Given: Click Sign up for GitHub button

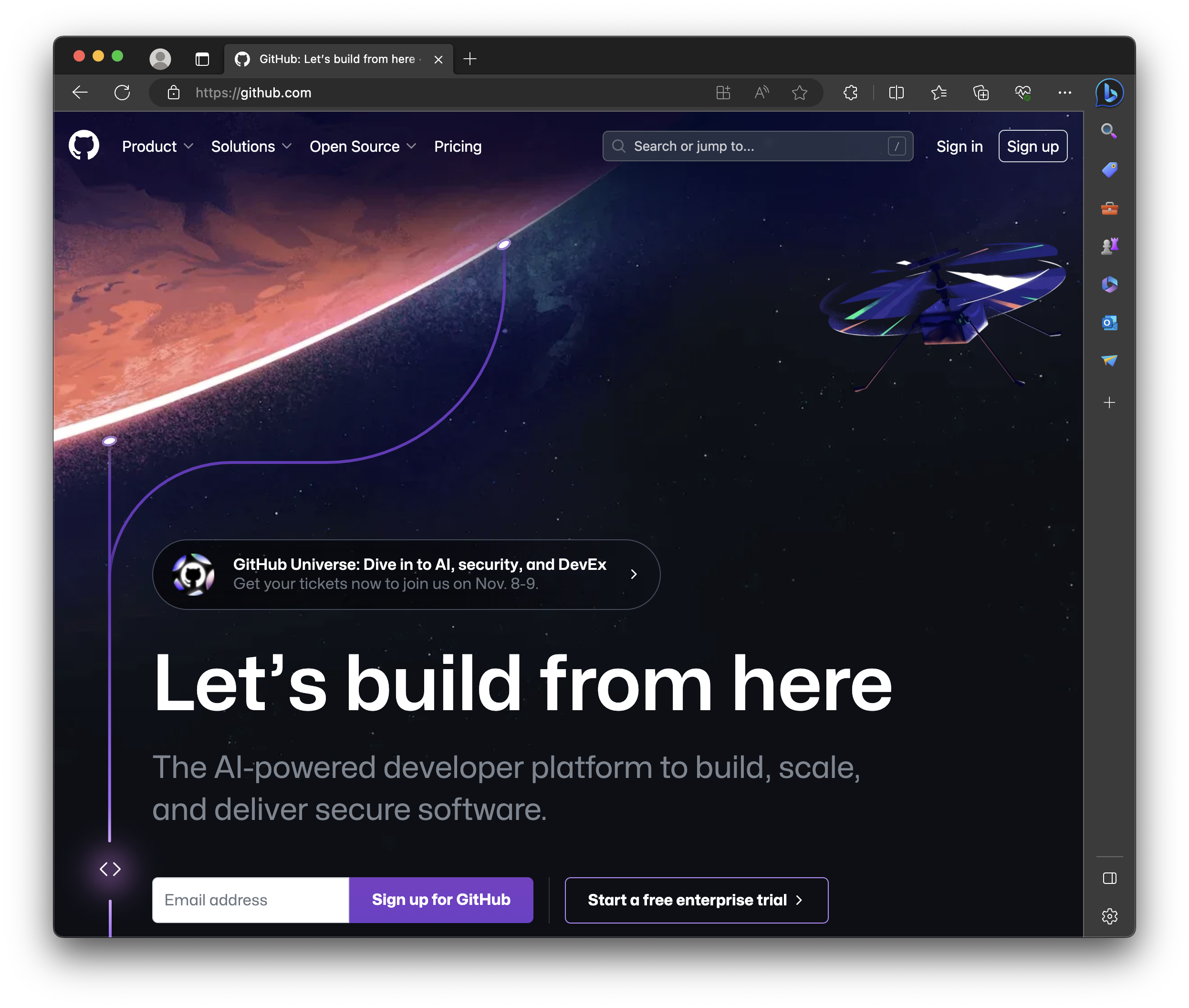Looking at the screenshot, I should click(x=441, y=900).
